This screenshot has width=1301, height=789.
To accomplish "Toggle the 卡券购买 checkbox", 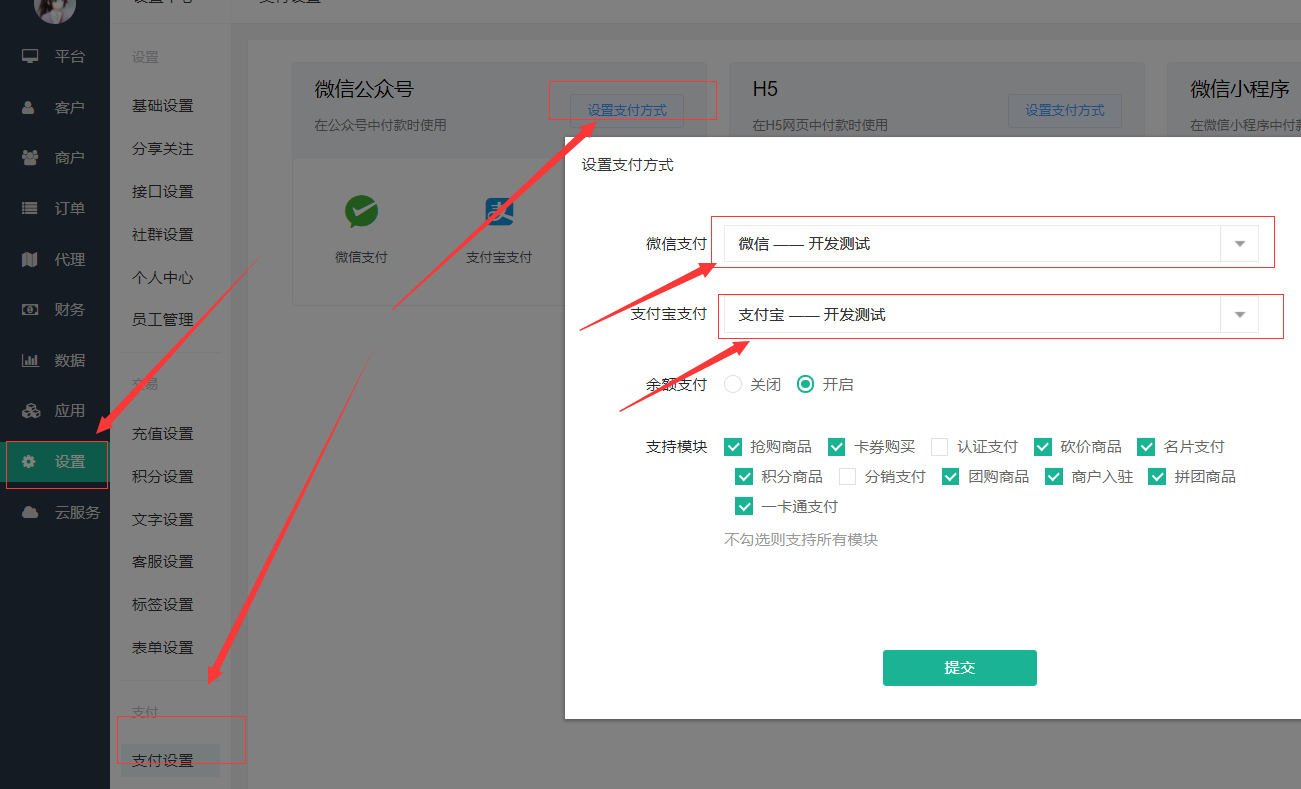I will tap(837, 446).
